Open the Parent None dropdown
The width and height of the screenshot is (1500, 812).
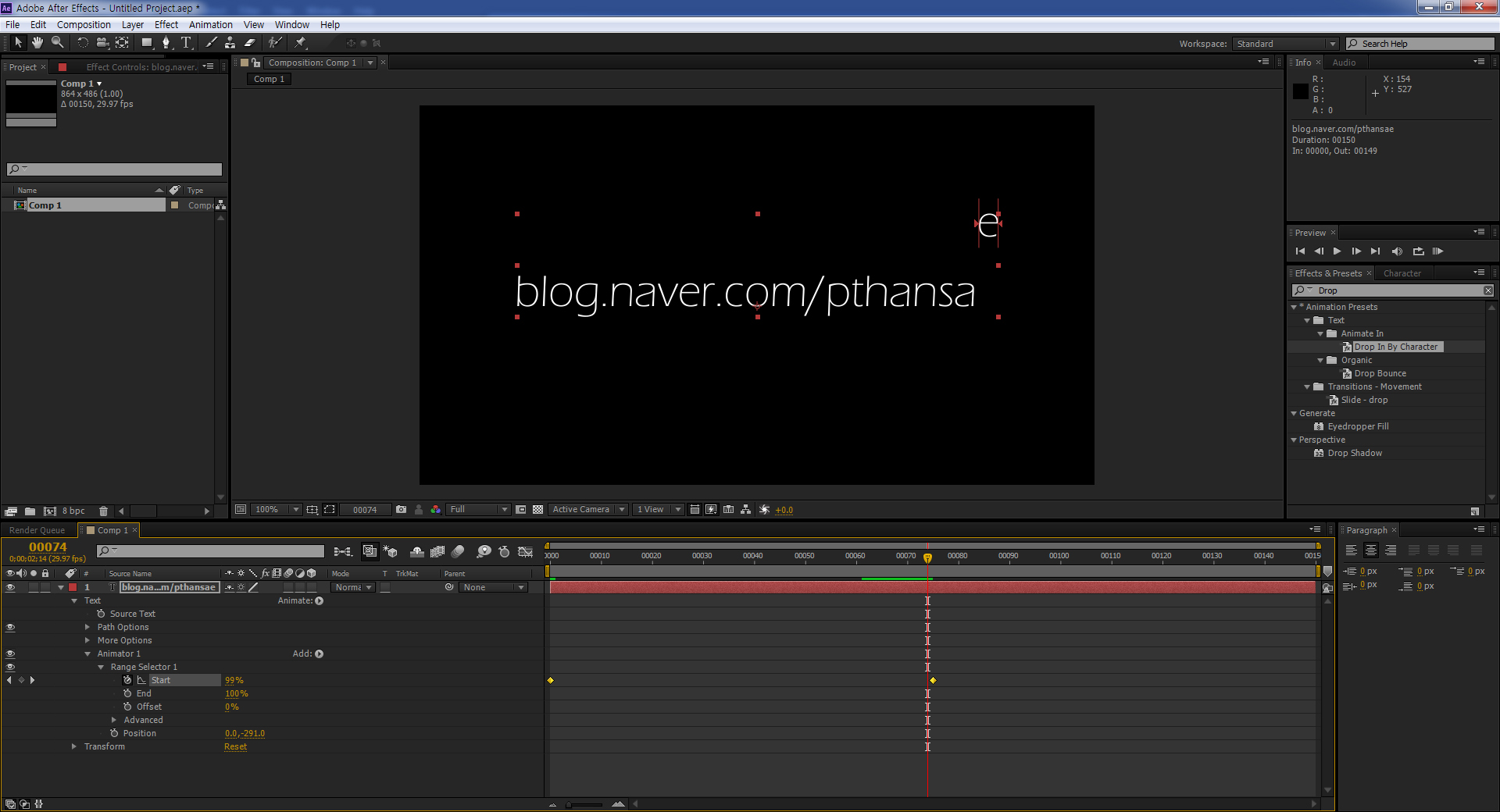point(493,587)
